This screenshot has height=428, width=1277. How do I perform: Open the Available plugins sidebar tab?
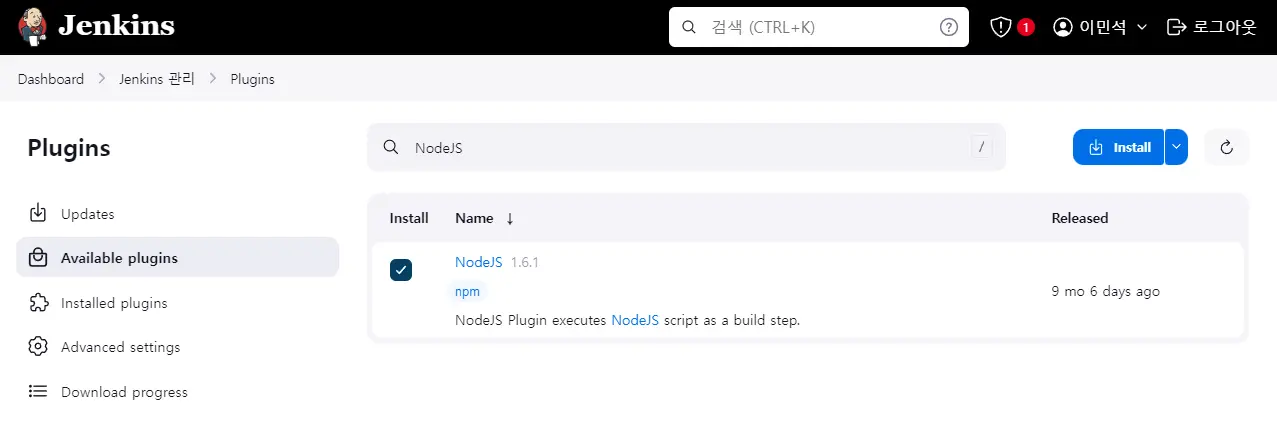coord(119,258)
